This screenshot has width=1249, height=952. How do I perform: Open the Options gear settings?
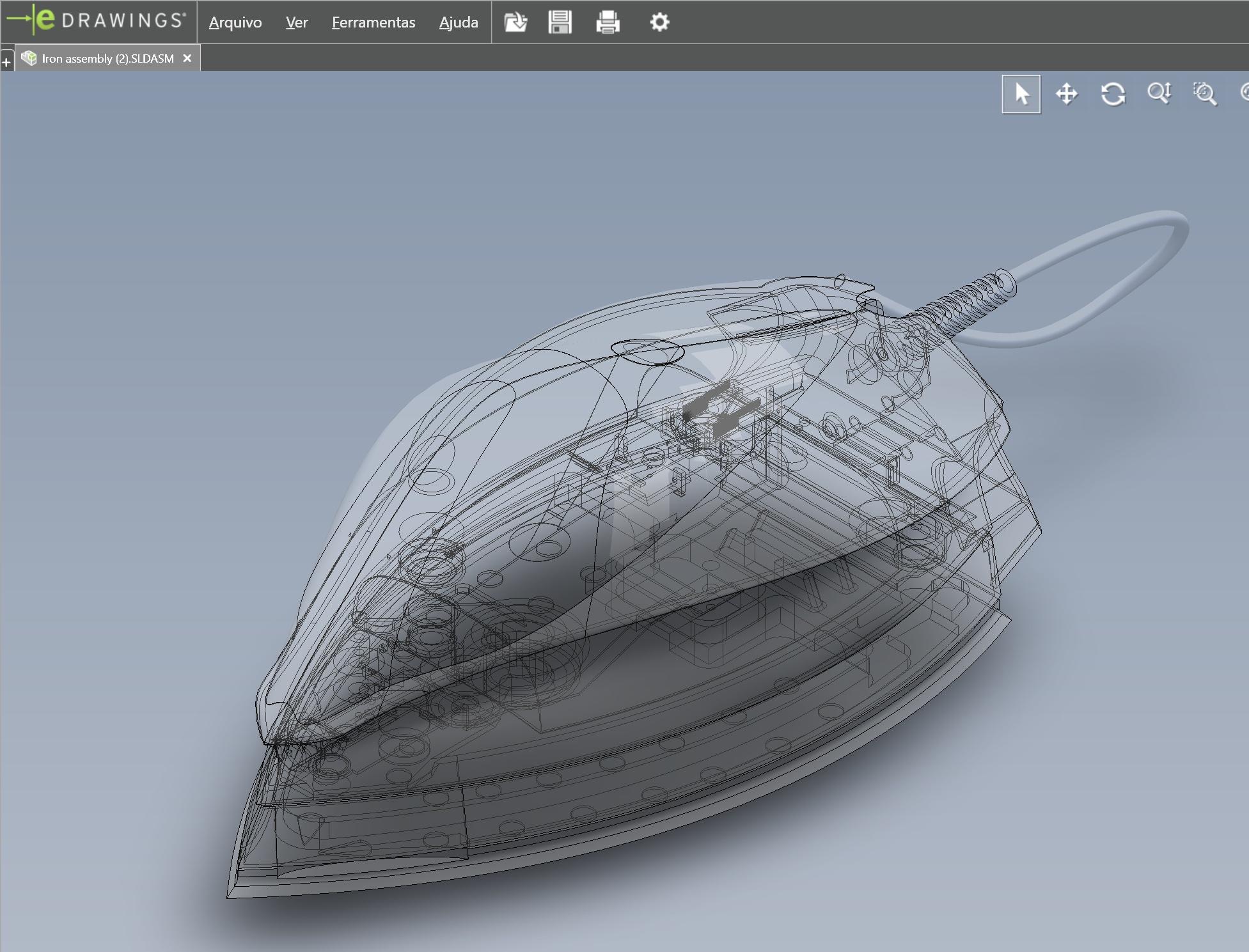click(x=659, y=22)
